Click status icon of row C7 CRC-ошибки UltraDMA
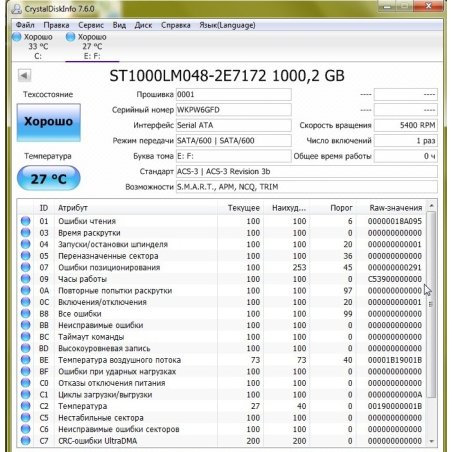The height and width of the screenshot is (452, 452). tap(26, 441)
